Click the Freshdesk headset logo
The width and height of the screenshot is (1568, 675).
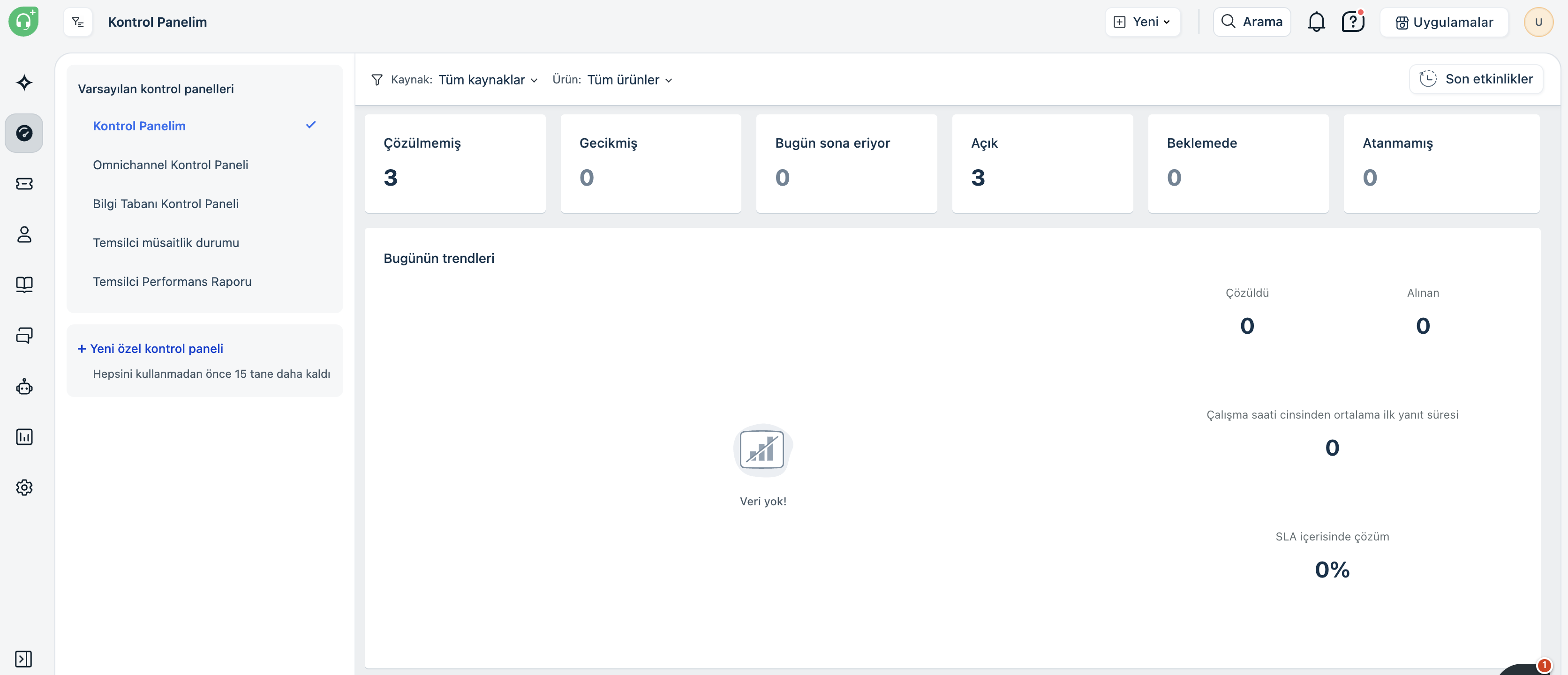click(x=24, y=22)
